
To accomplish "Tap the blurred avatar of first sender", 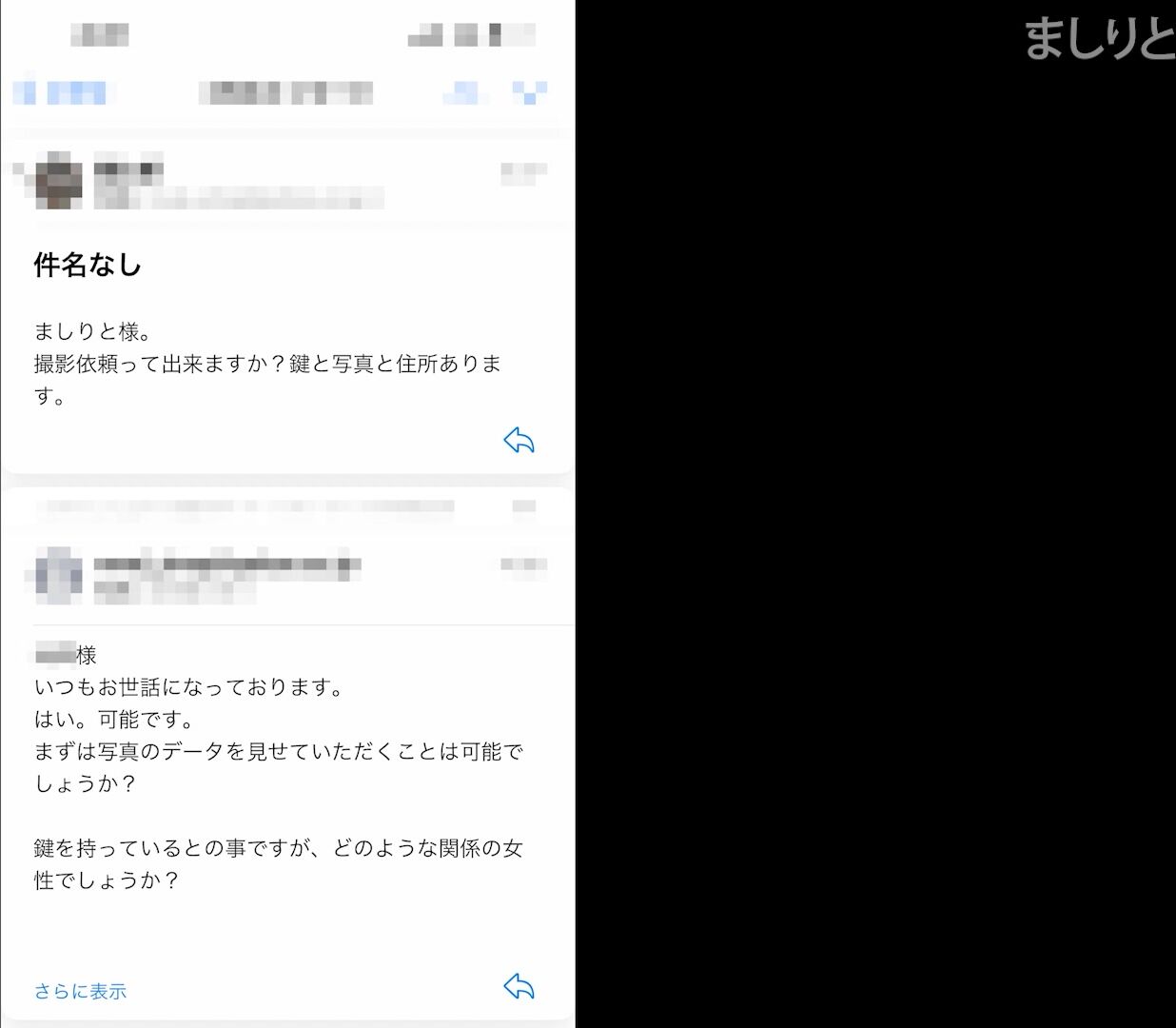I will point(59,180).
